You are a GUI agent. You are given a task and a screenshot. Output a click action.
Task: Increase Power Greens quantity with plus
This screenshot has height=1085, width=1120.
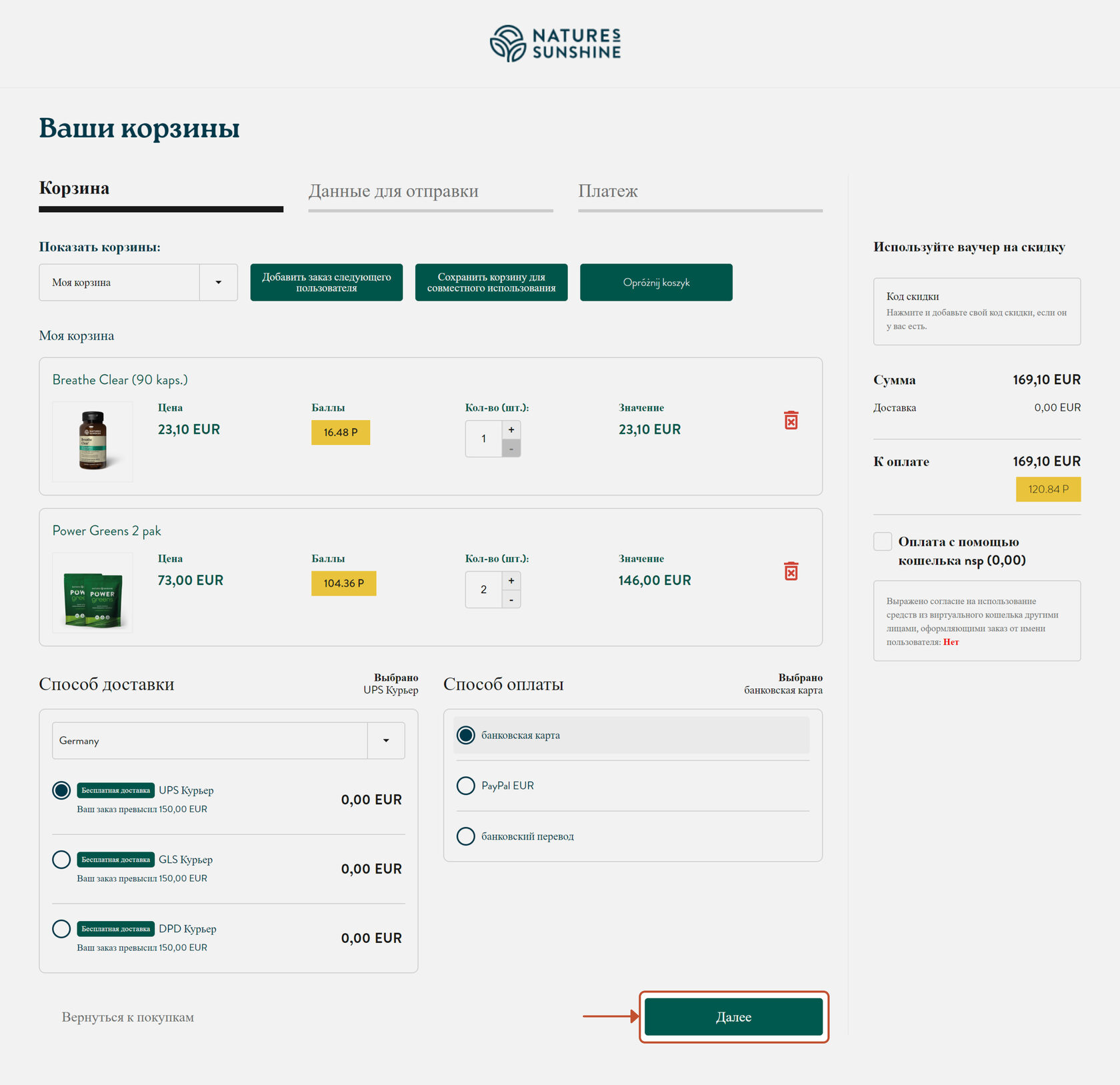(x=511, y=580)
